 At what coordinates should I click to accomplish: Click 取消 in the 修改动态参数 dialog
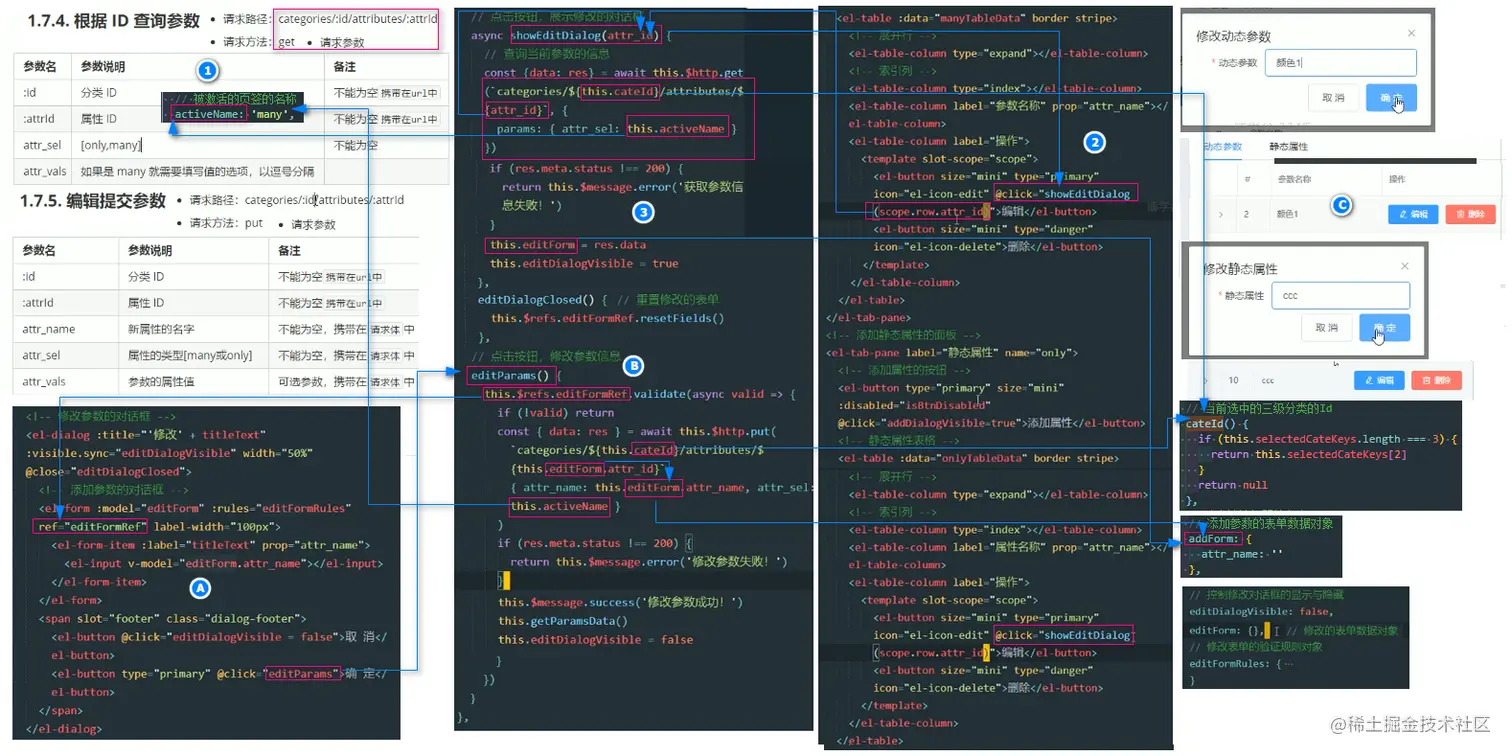1332,97
